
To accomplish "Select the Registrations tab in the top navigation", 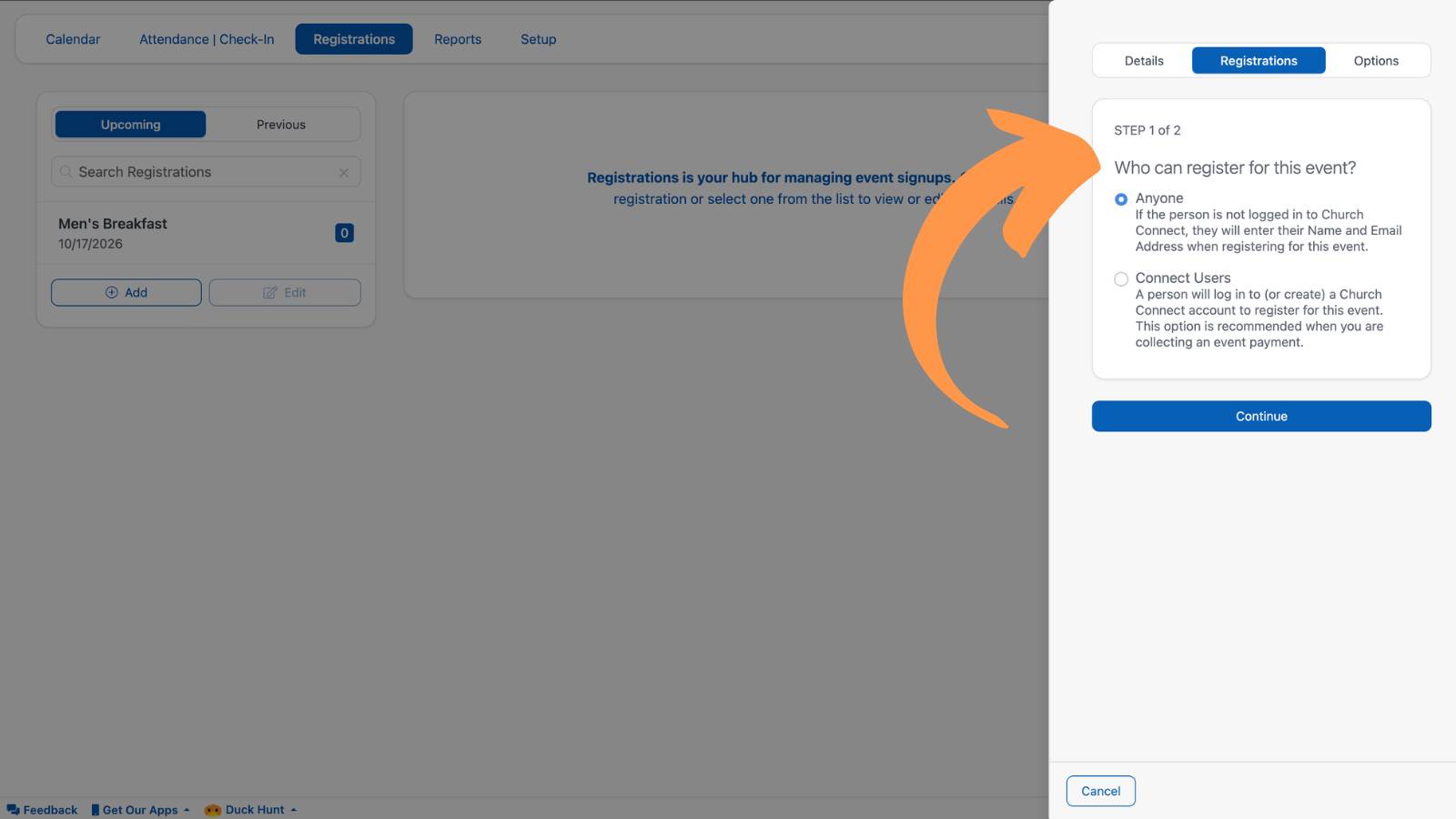I will (x=354, y=39).
